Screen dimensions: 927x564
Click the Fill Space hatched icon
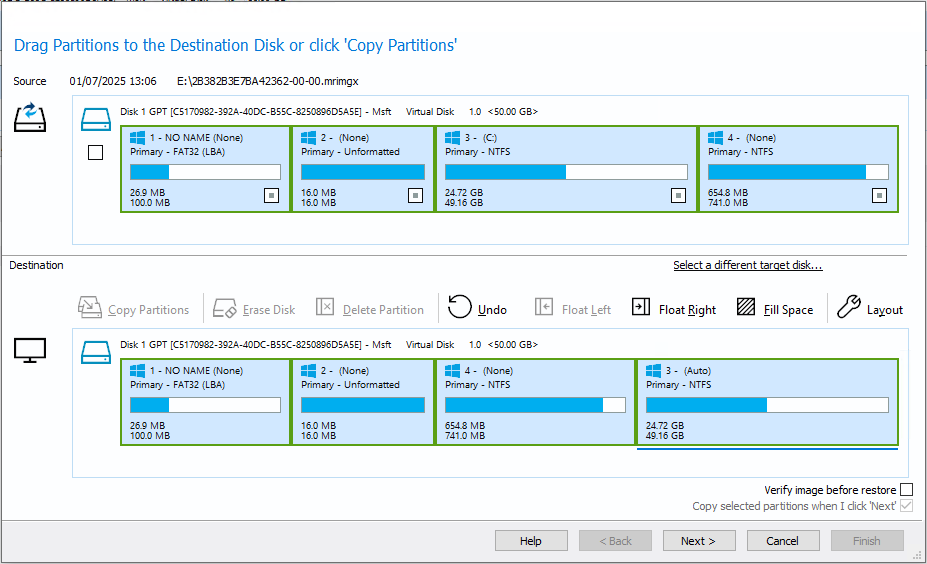click(746, 307)
